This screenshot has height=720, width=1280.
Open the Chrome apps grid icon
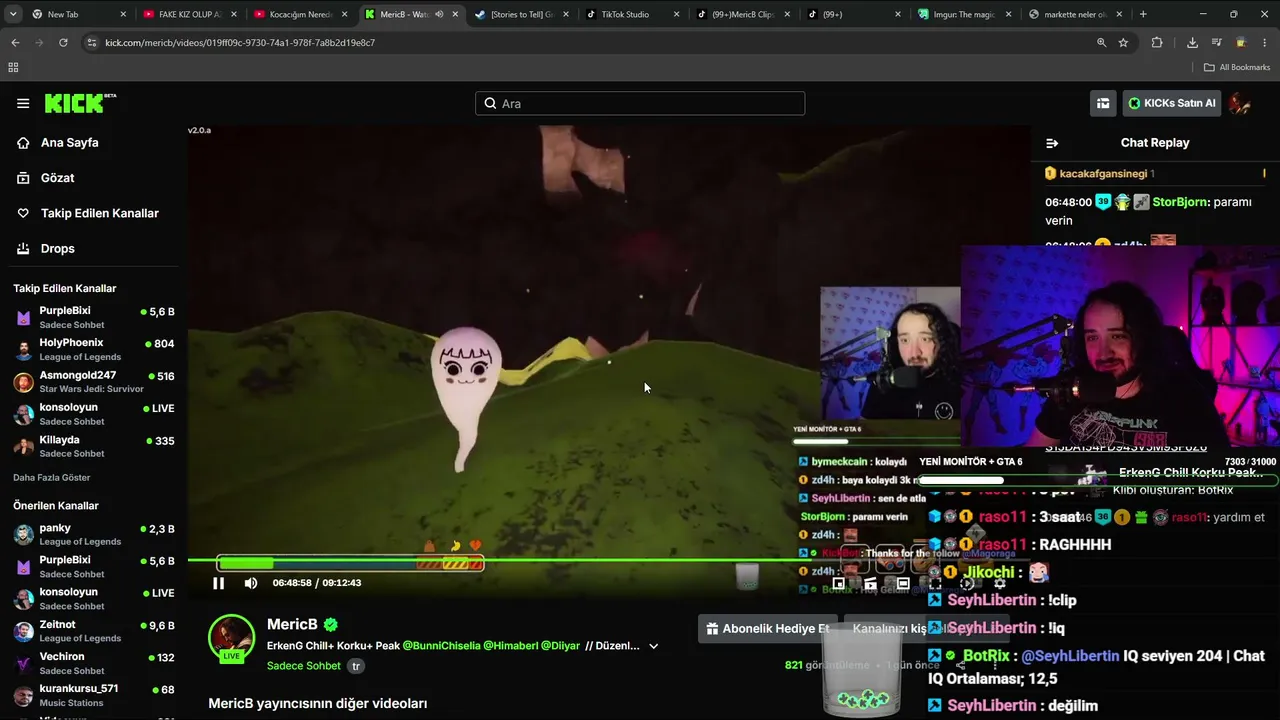tap(13, 67)
